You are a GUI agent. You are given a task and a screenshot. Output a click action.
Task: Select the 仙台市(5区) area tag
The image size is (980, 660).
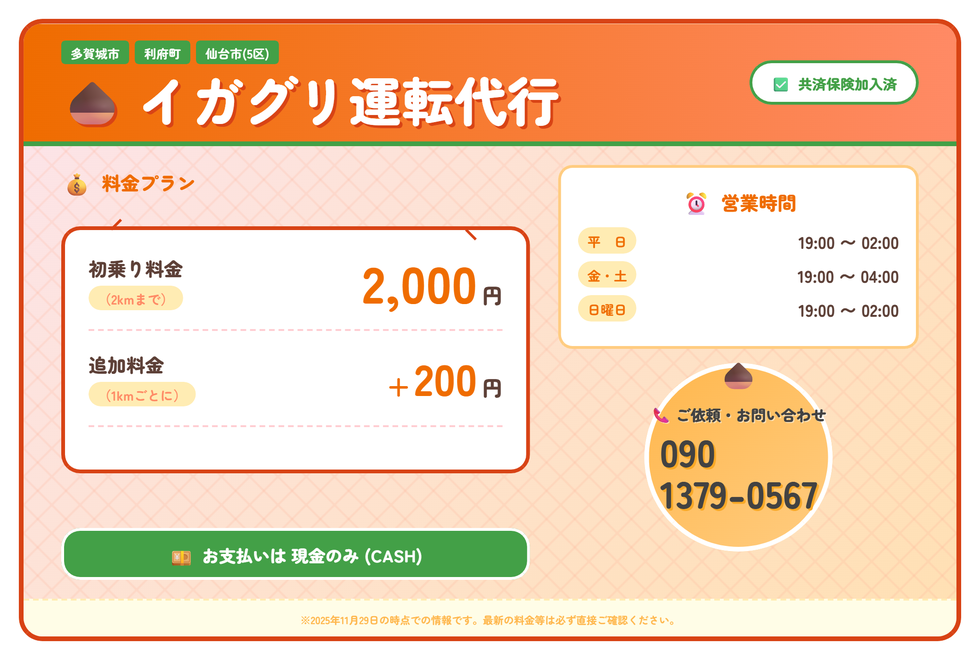click(236, 53)
